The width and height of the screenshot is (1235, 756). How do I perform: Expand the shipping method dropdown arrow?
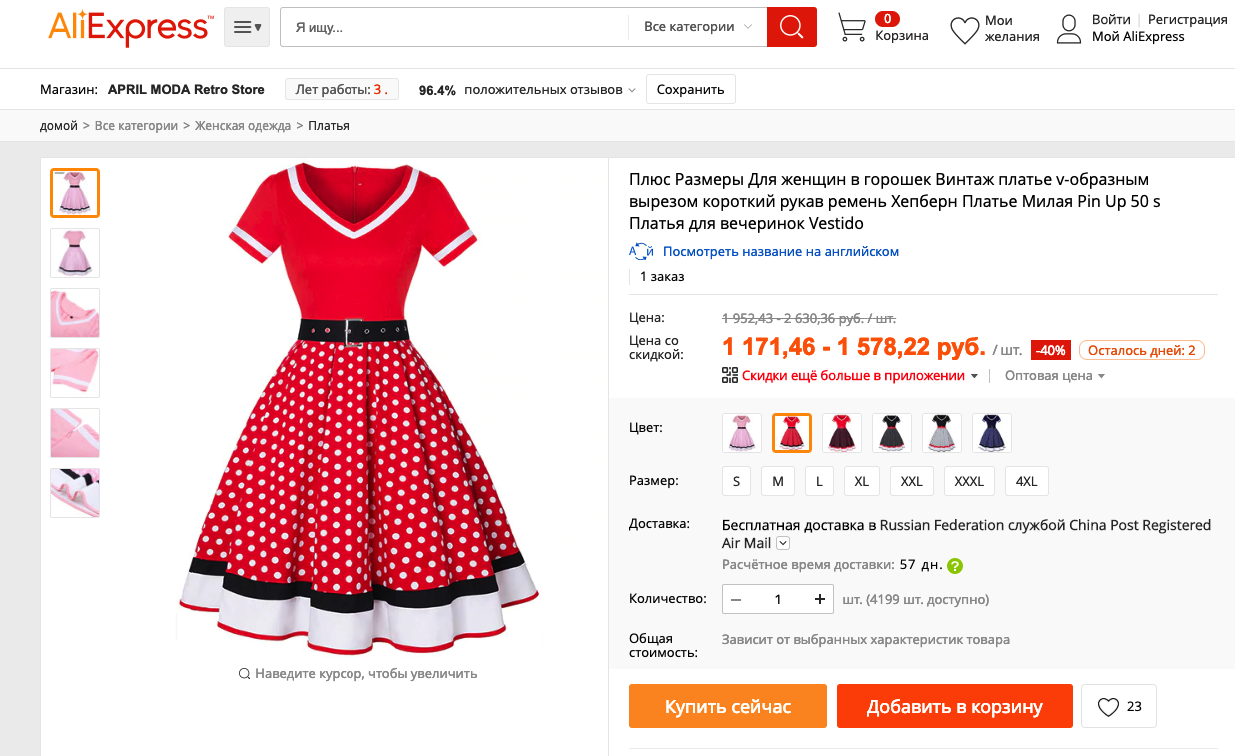click(x=783, y=543)
